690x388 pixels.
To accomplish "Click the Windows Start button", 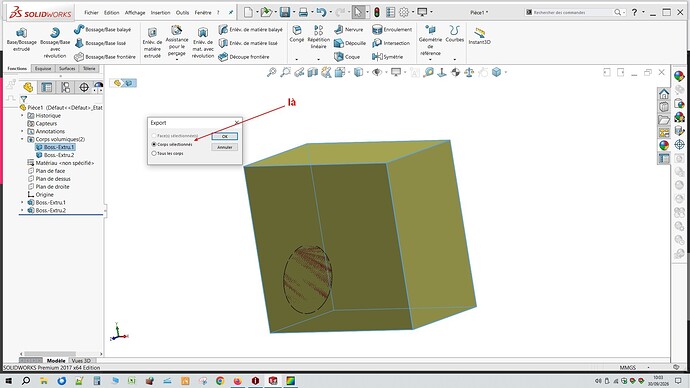I will click(x=8, y=381).
